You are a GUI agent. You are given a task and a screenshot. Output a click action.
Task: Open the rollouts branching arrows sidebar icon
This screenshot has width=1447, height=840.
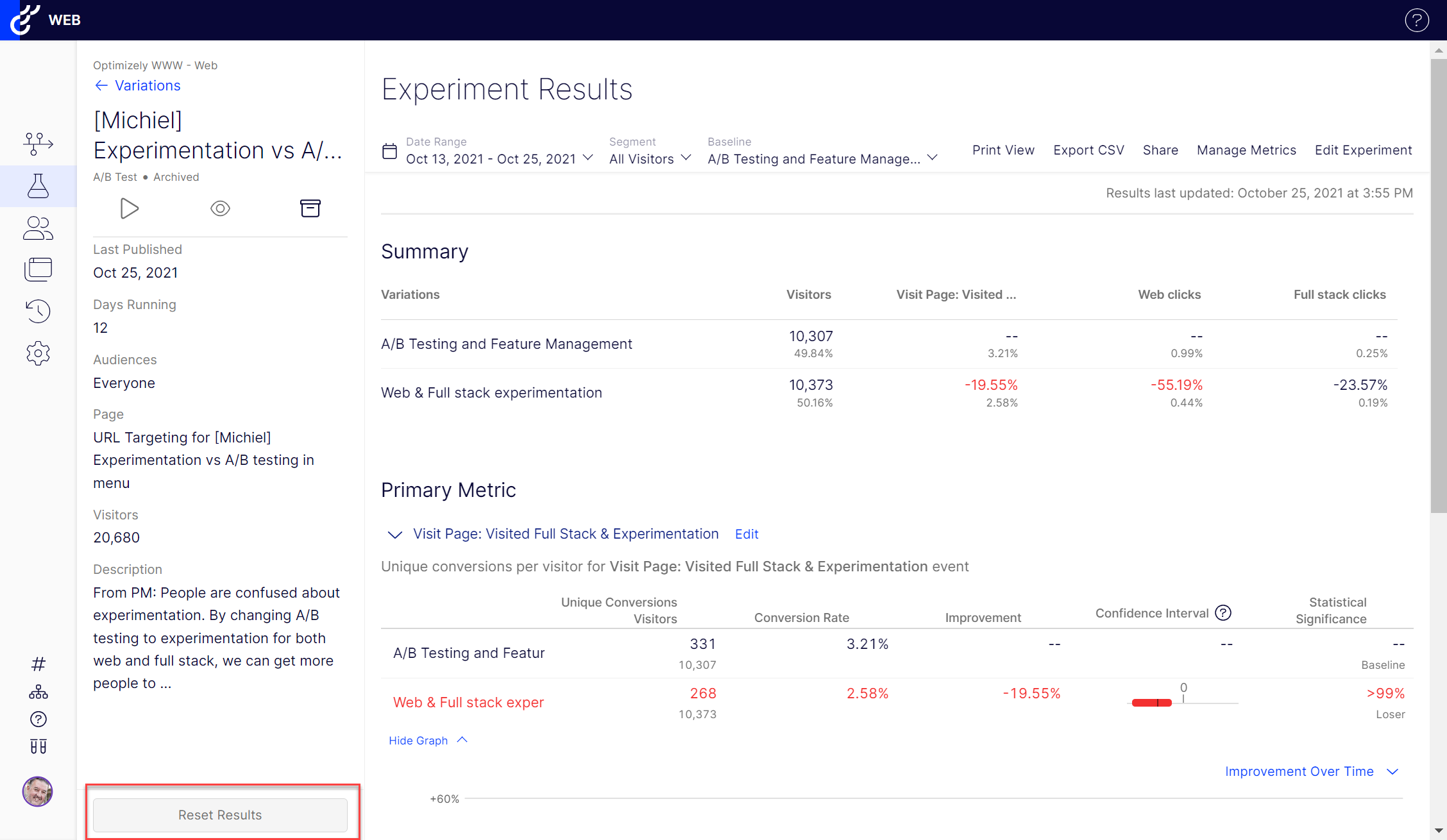(38, 144)
